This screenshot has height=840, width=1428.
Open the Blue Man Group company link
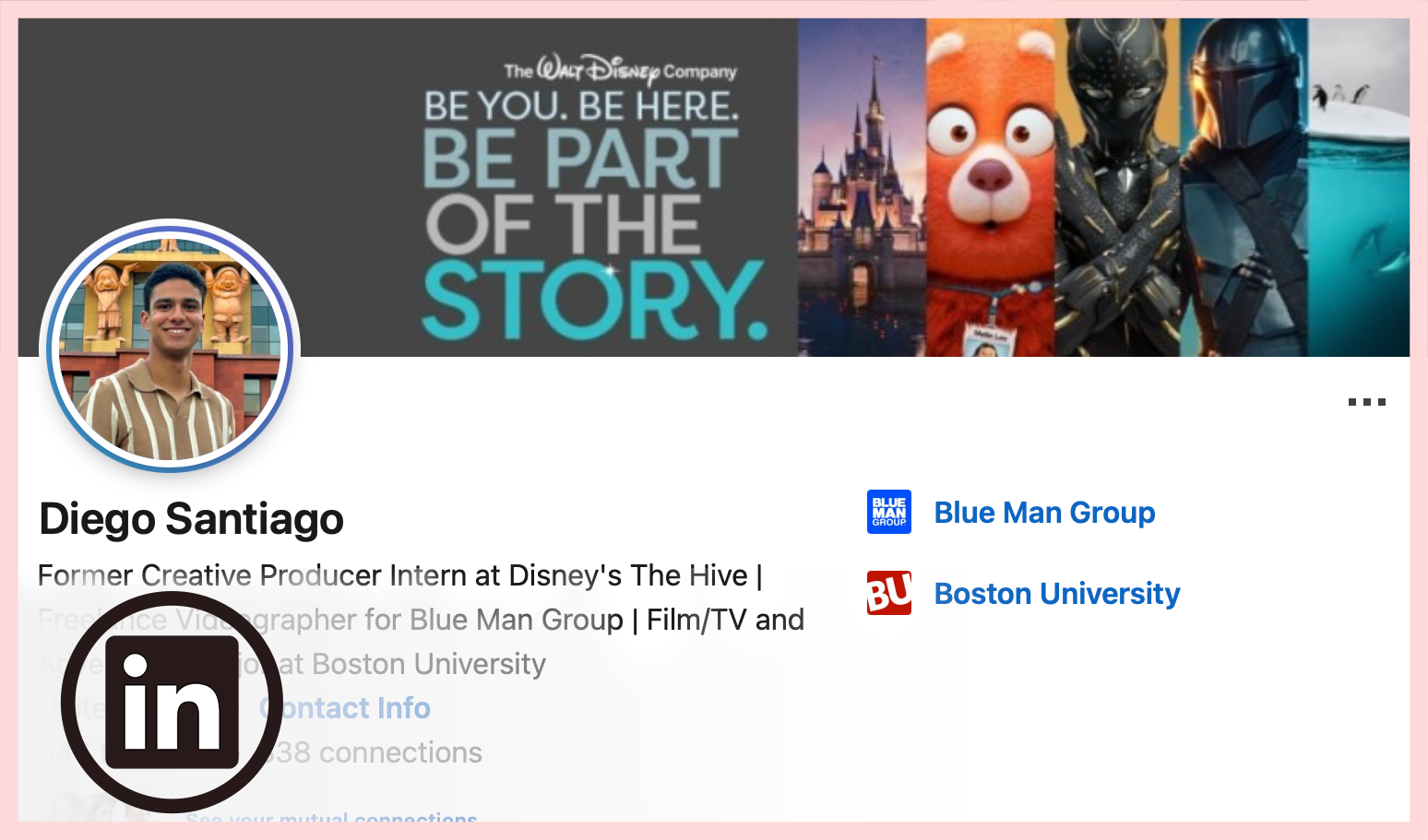click(1044, 513)
